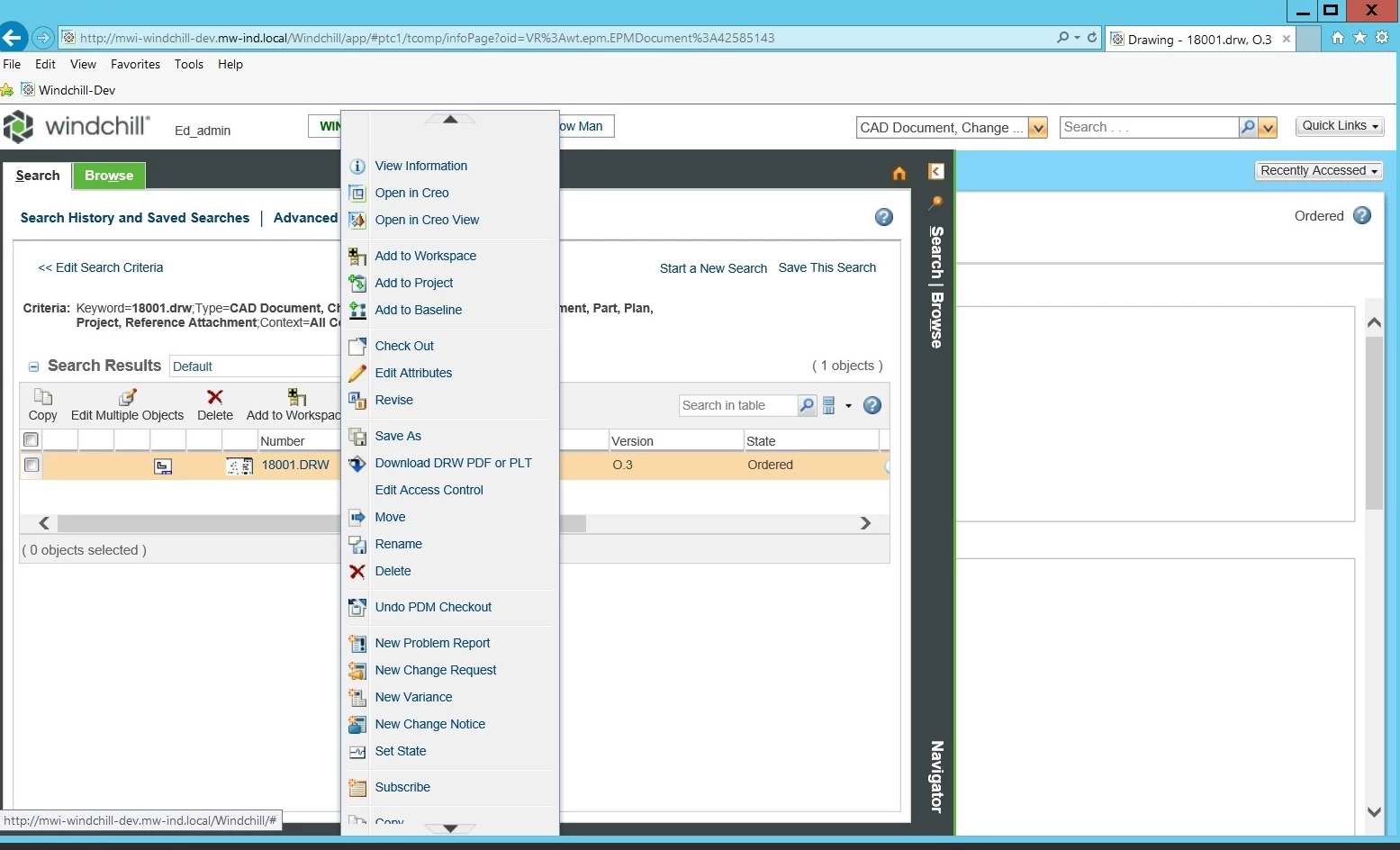
Task: Open the table view options dropdown arrow
Action: click(x=848, y=406)
